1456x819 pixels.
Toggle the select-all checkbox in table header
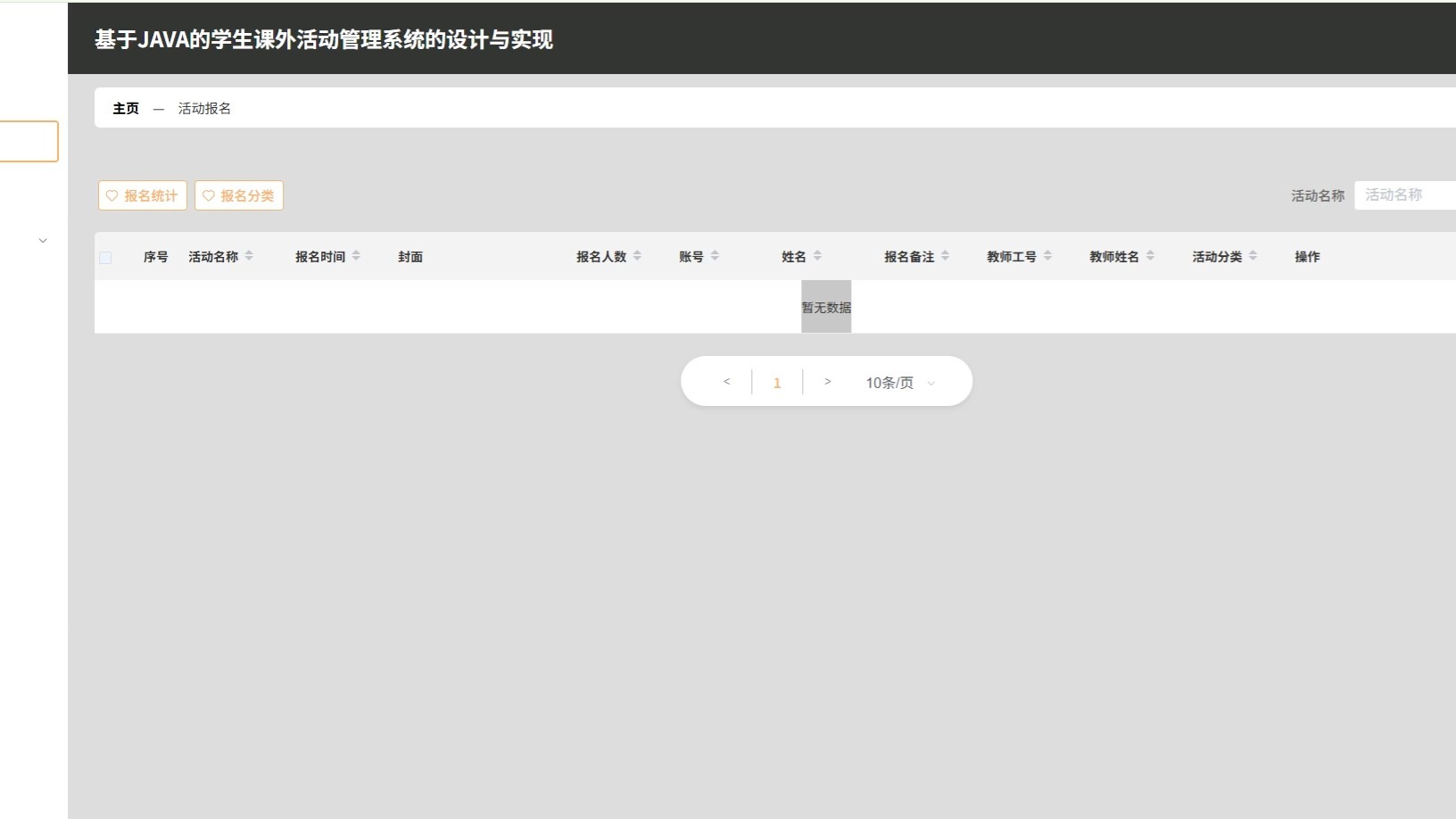[106, 257]
